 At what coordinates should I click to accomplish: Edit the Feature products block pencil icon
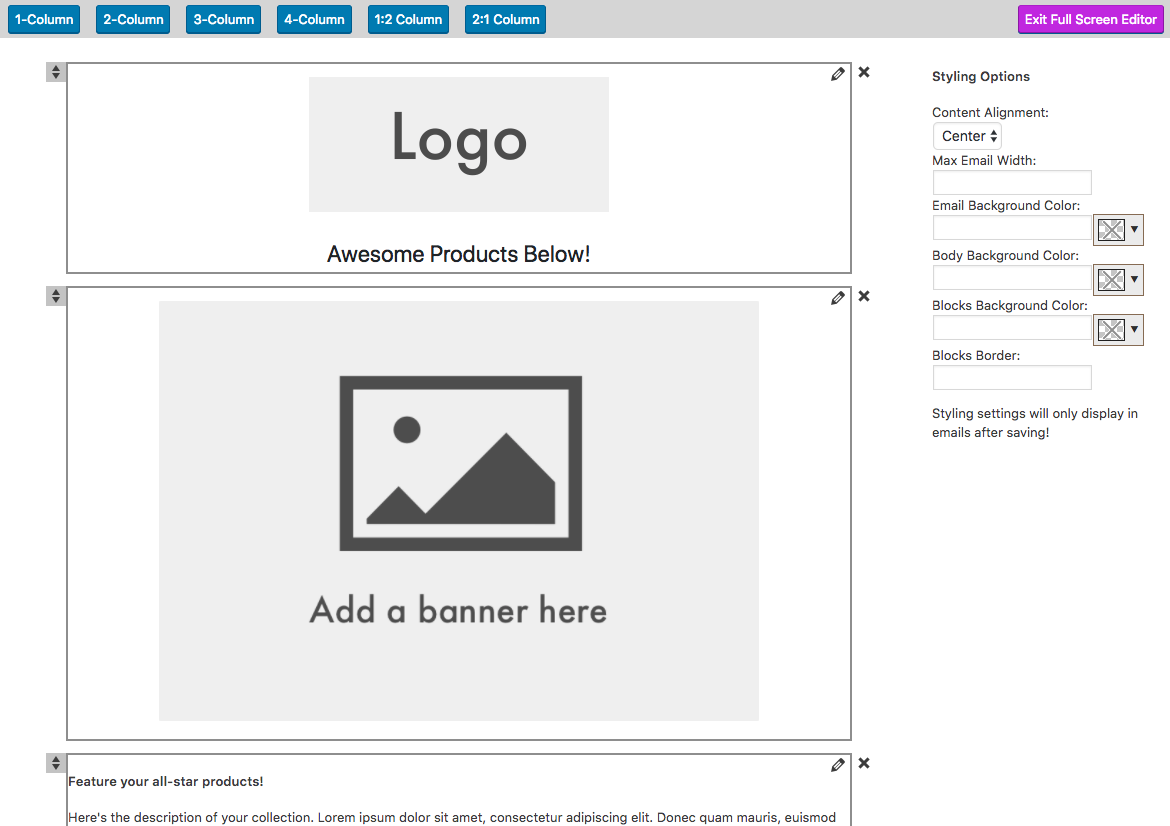click(x=838, y=765)
